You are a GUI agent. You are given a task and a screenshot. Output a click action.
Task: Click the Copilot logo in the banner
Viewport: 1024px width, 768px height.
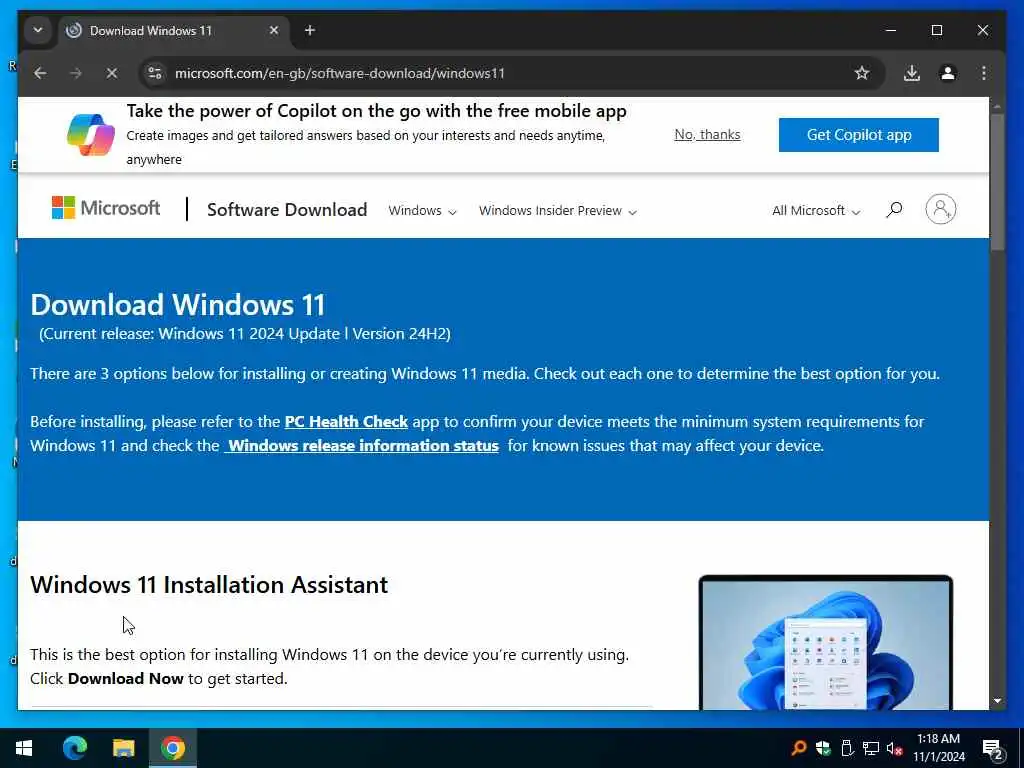click(91, 135)
